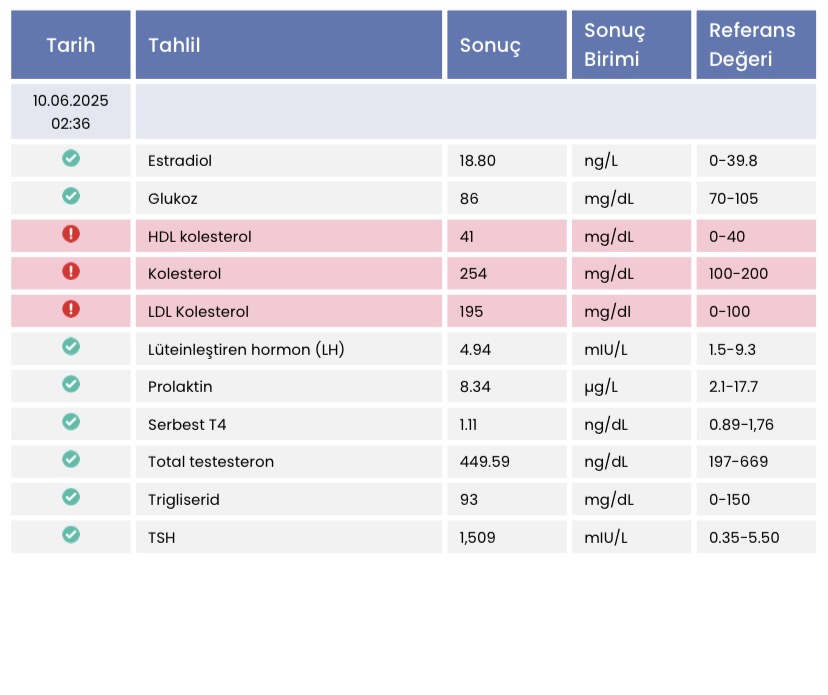Screen dimensions: 828x695
Task: Click green check icon for Serbest T4
Action: pos(71,421)
